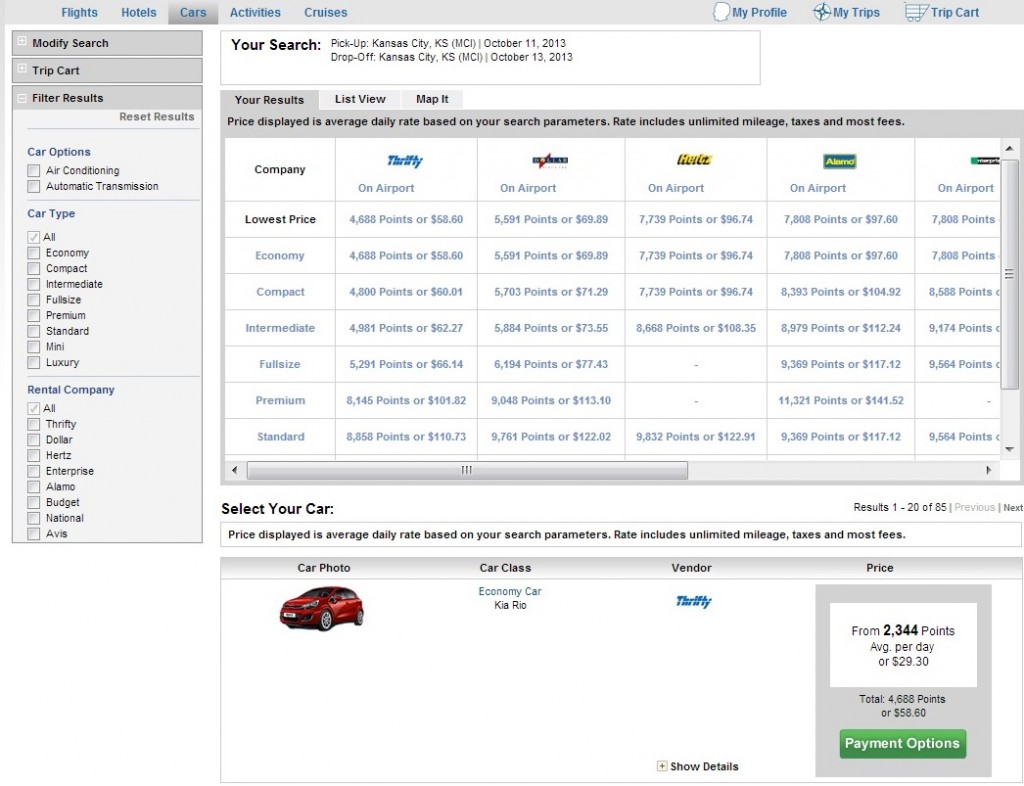Select Hertz Intermediate 8,668 Points price

pyautogui.click(x=696, y=328)
